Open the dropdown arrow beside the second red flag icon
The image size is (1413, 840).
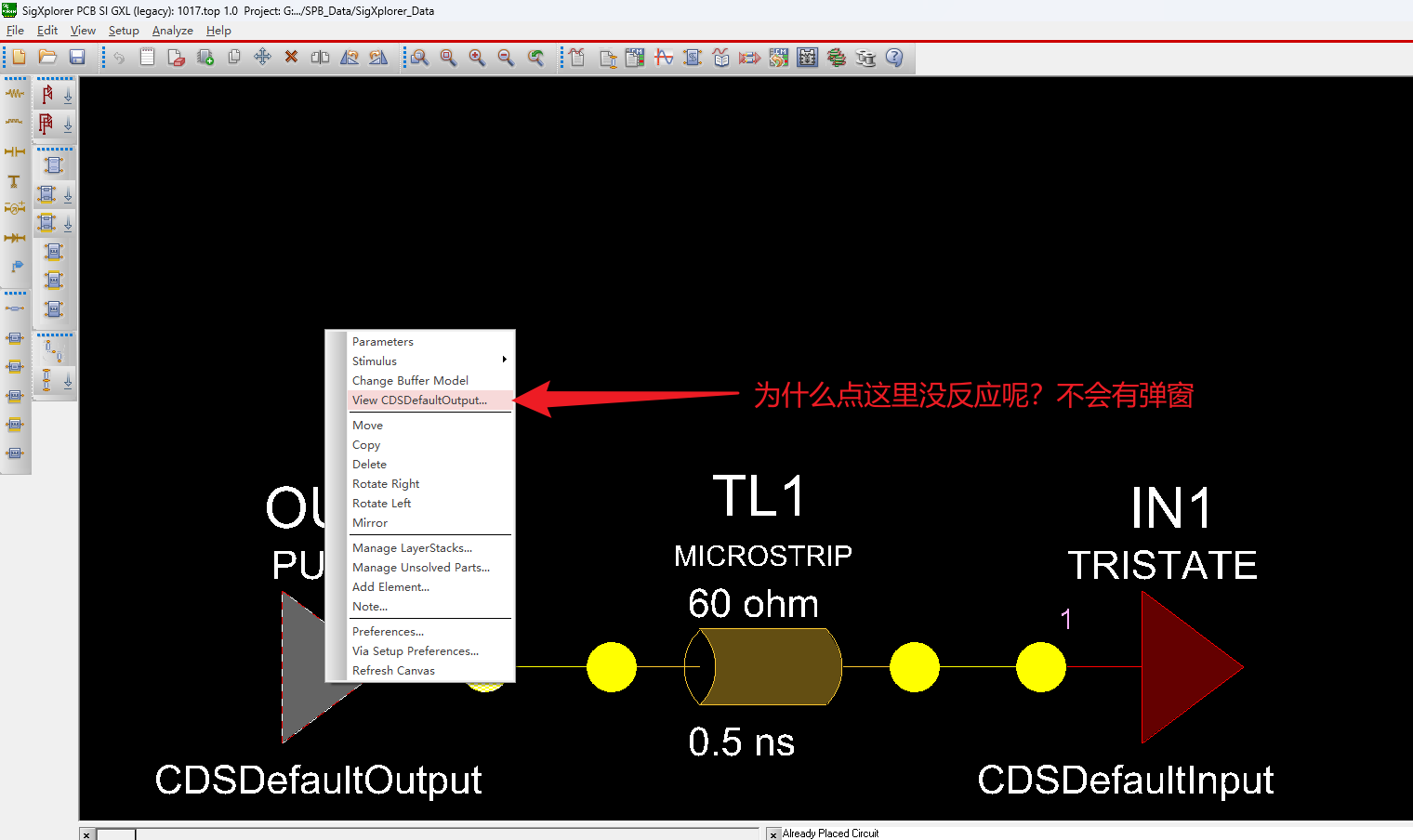[68, 125]
